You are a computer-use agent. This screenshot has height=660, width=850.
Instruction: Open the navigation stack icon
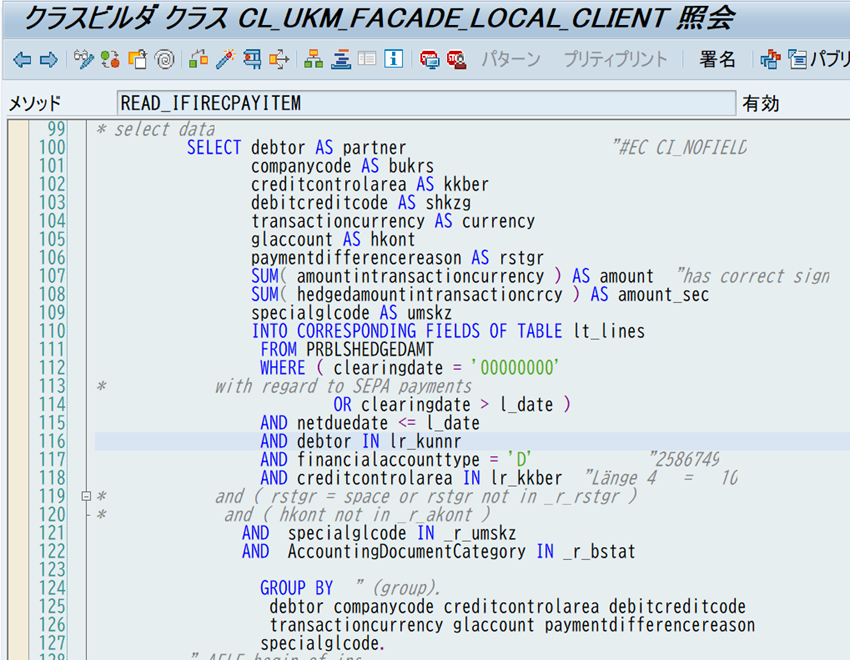pyautogui.click(x=341, y=59)
